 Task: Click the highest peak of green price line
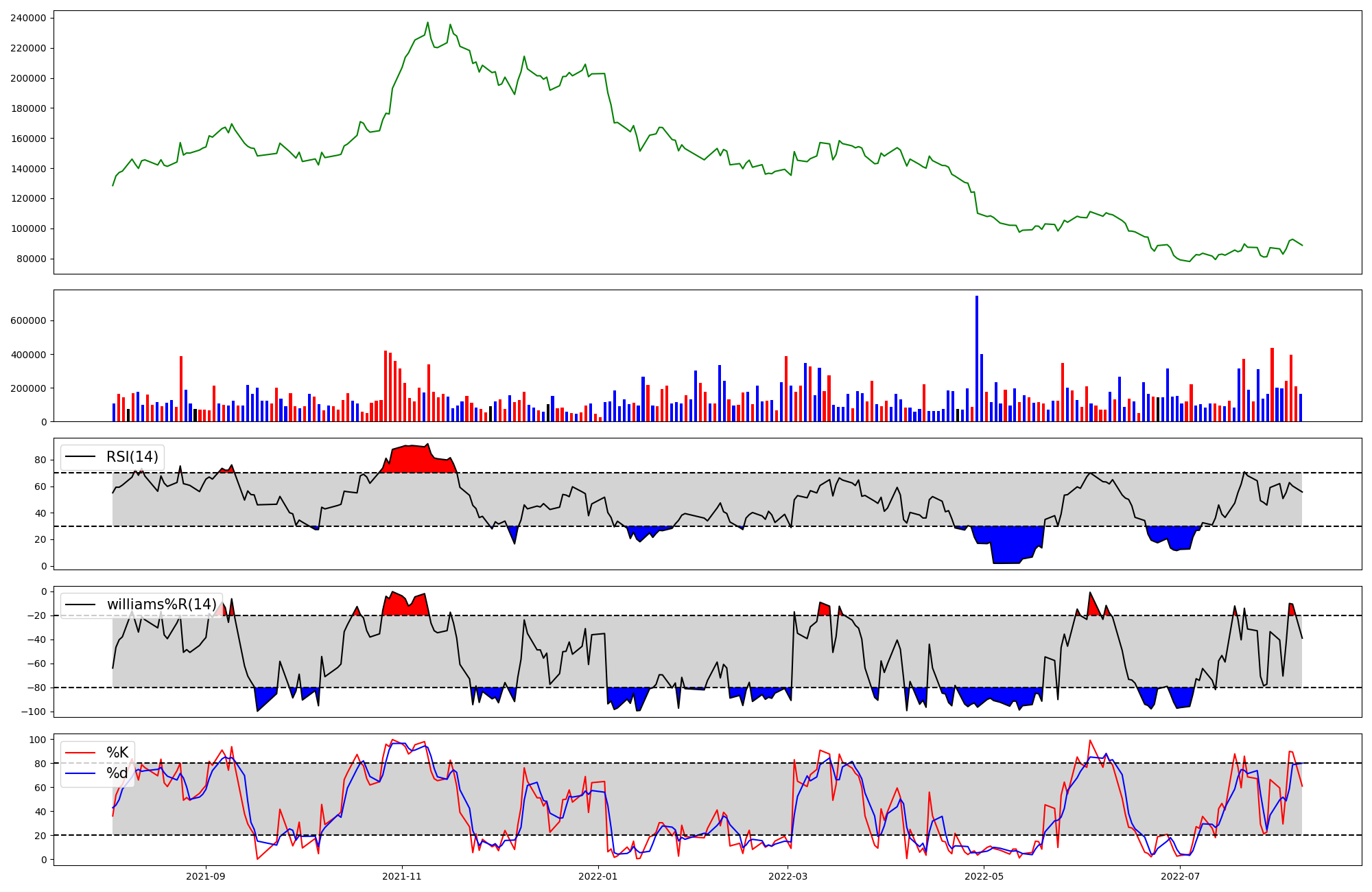coord(427,23)
